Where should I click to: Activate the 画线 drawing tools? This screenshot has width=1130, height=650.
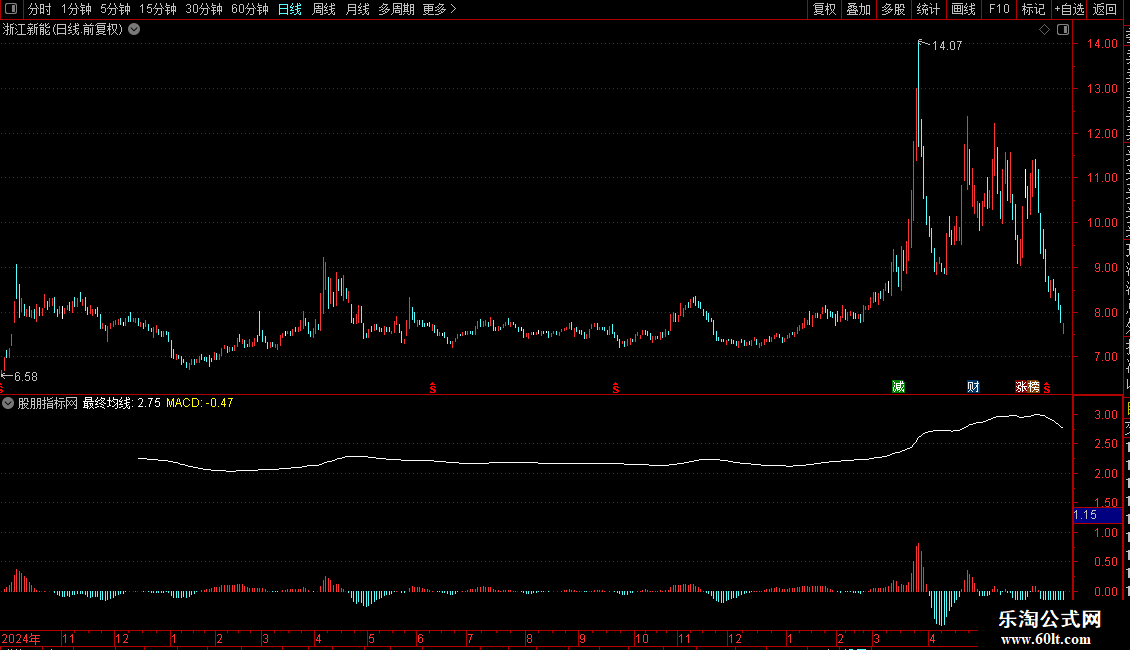coord(964,9)
